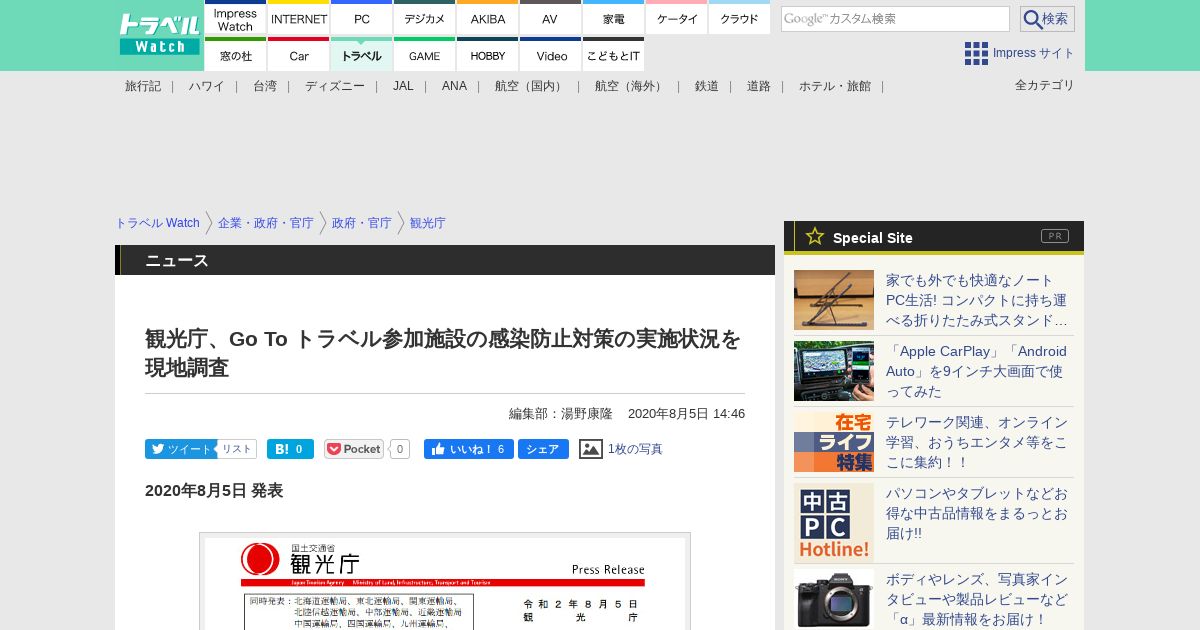1200x630 pixels.
Task: Open the Impress サイト link
Action: click(1034, 53)
